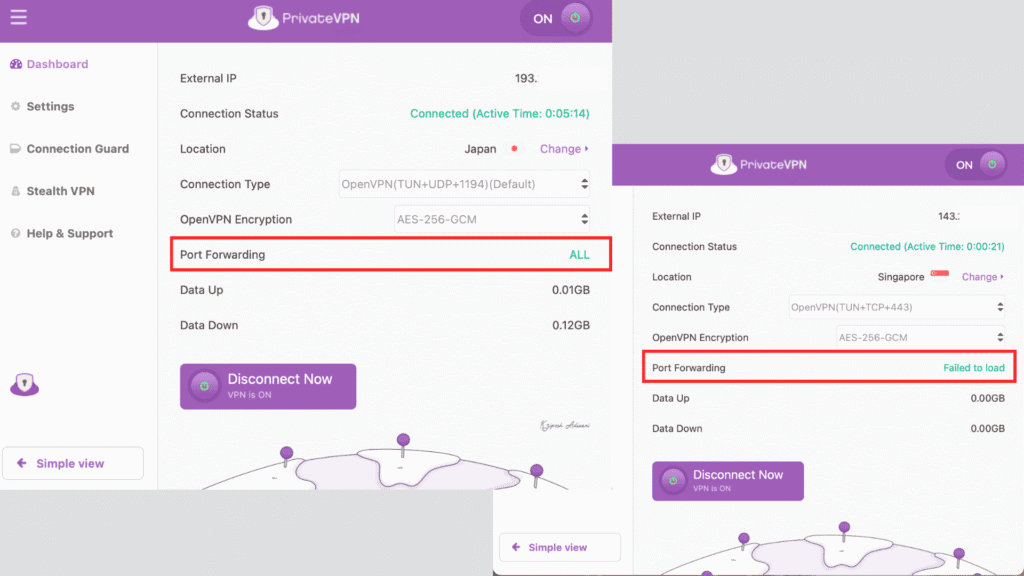
Task: Click the PrivateVPN shield logo in left header
Action: [x=263, y=18]
